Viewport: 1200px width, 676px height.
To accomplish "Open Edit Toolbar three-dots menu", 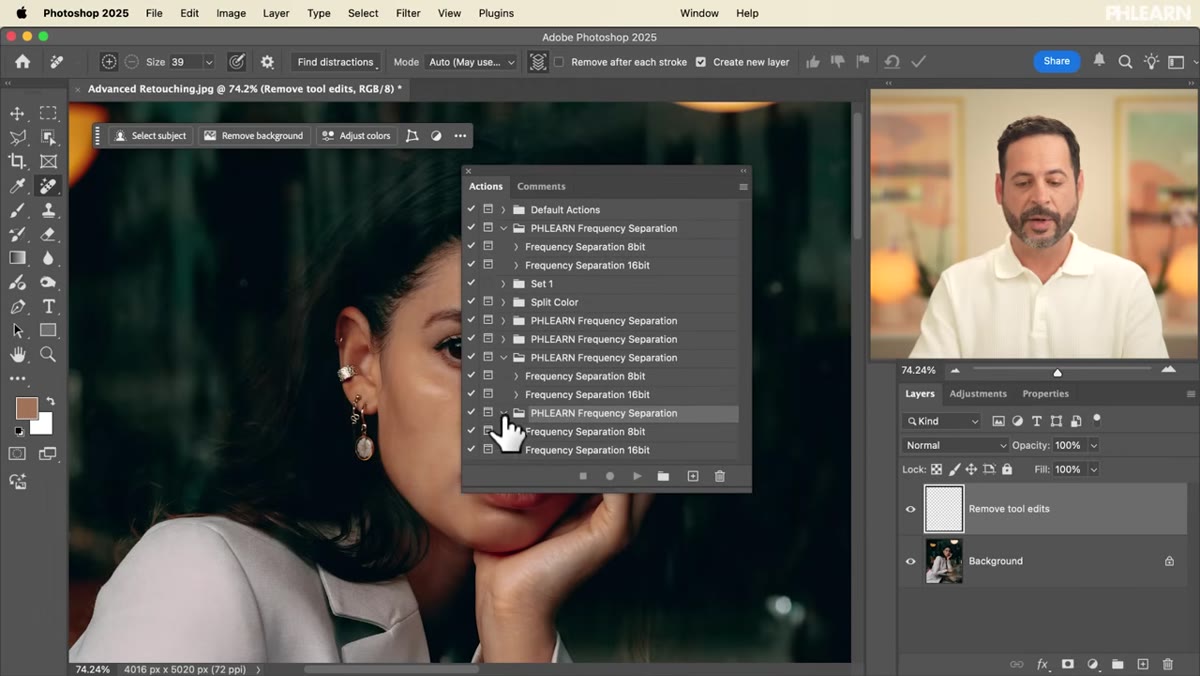I will coord(18,379).
